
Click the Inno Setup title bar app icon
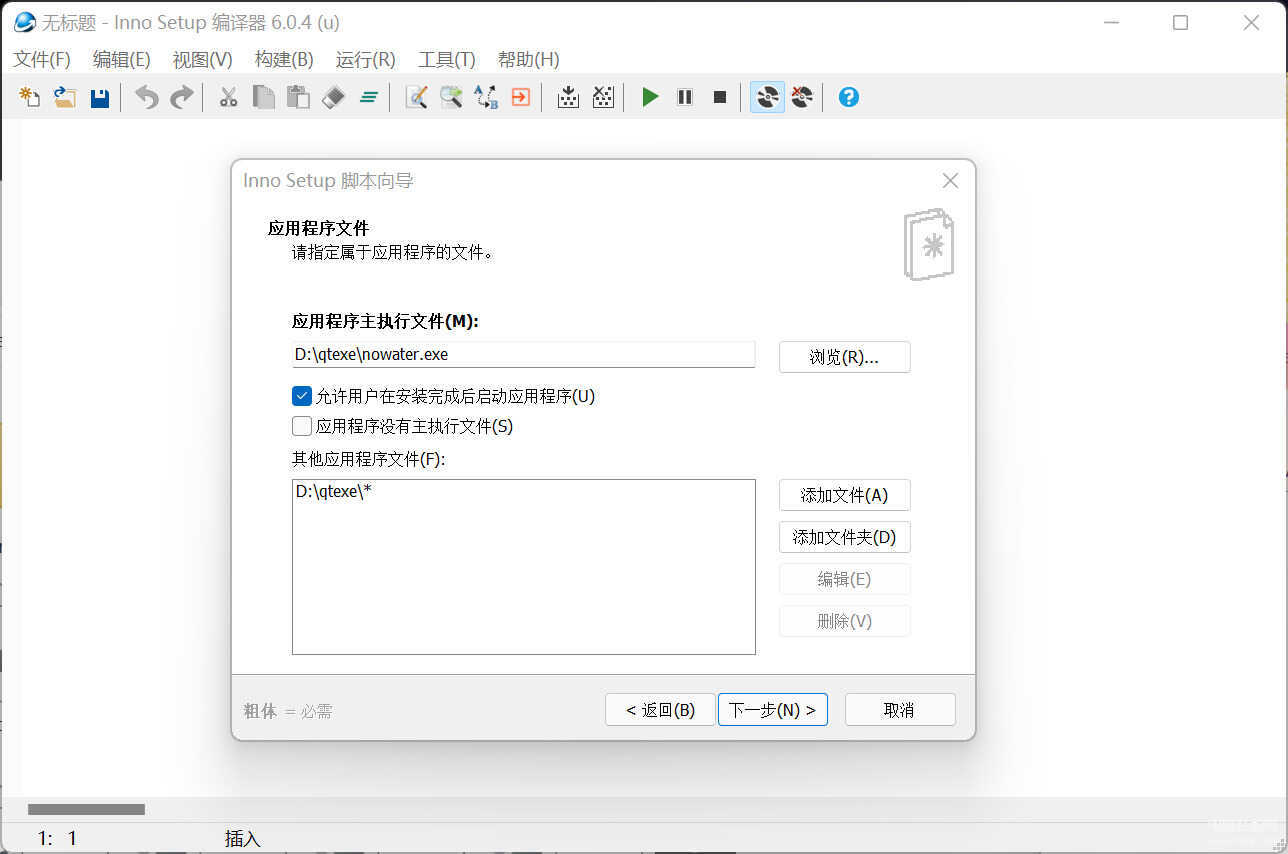coord(24,22)
